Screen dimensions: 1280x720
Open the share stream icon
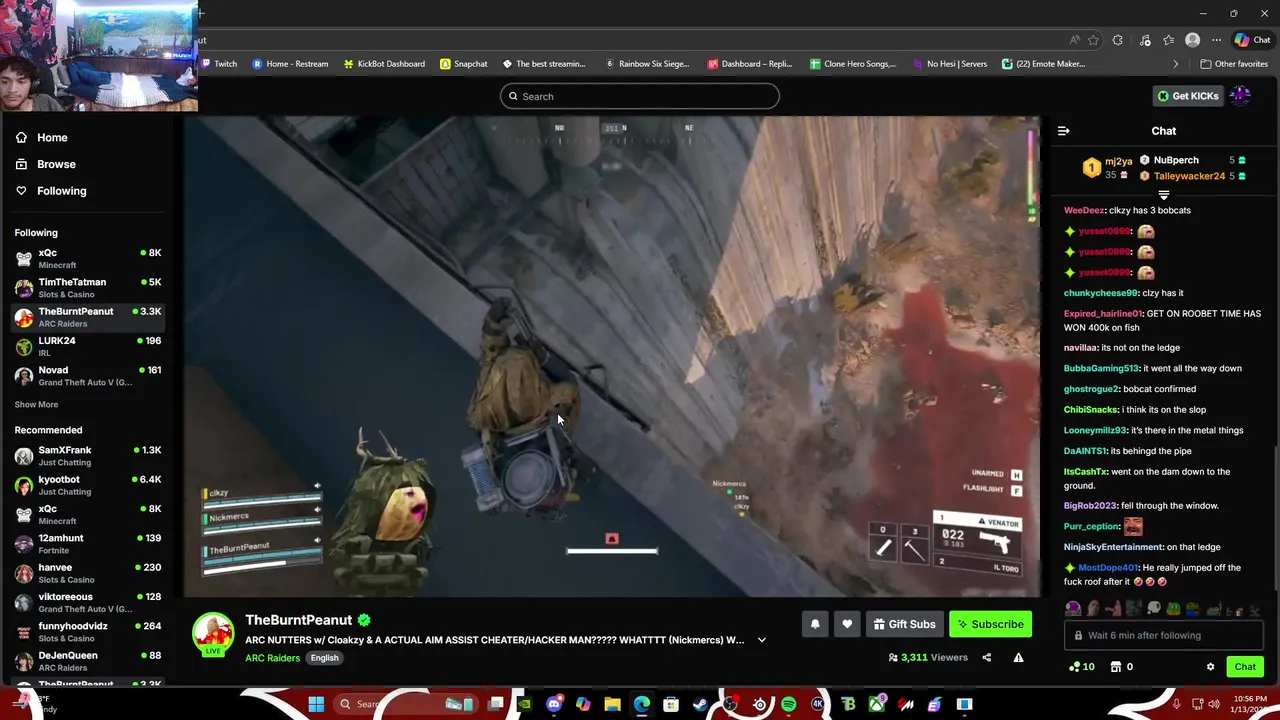(986, 657)
